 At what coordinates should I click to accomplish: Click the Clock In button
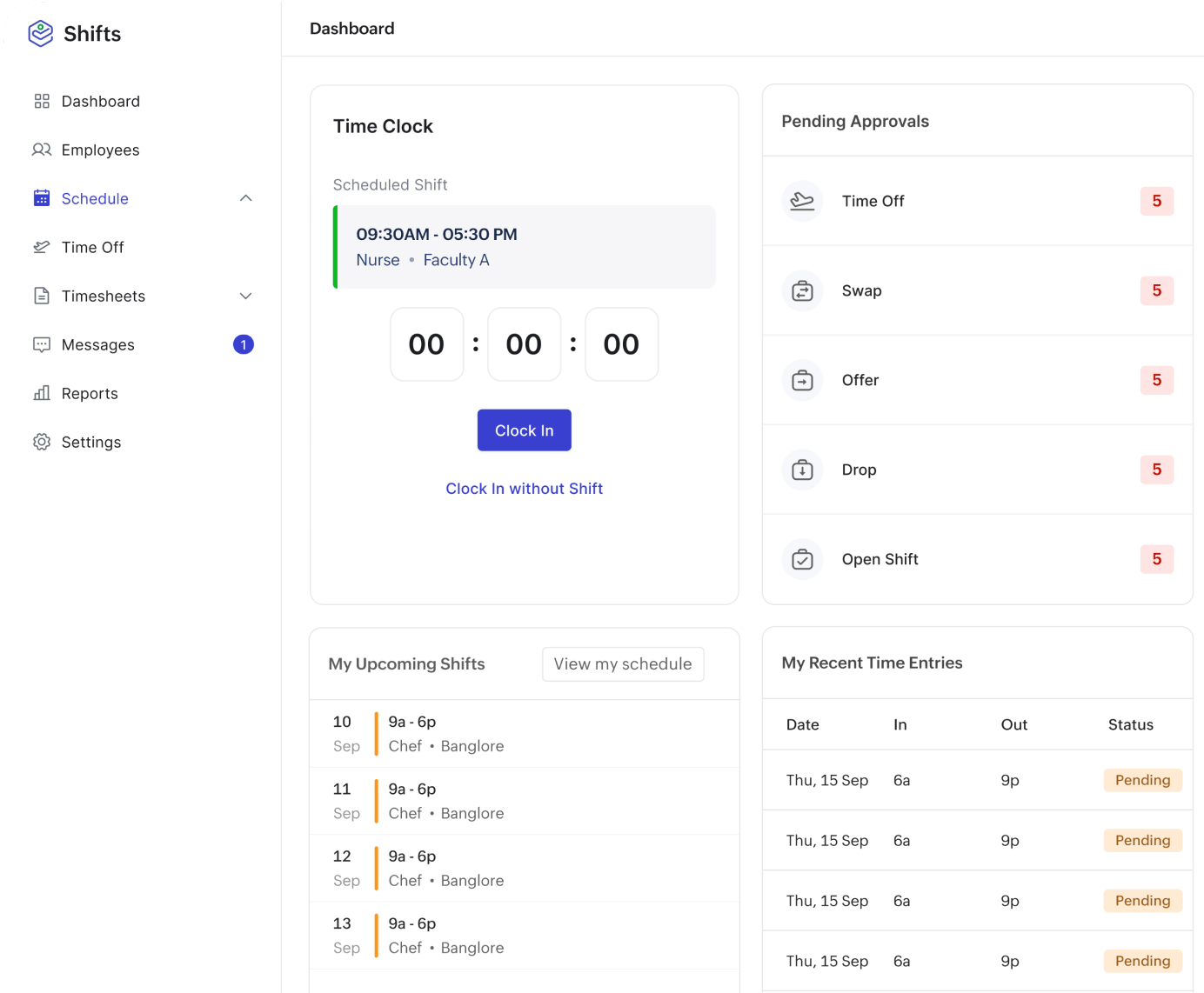(525, 430)
